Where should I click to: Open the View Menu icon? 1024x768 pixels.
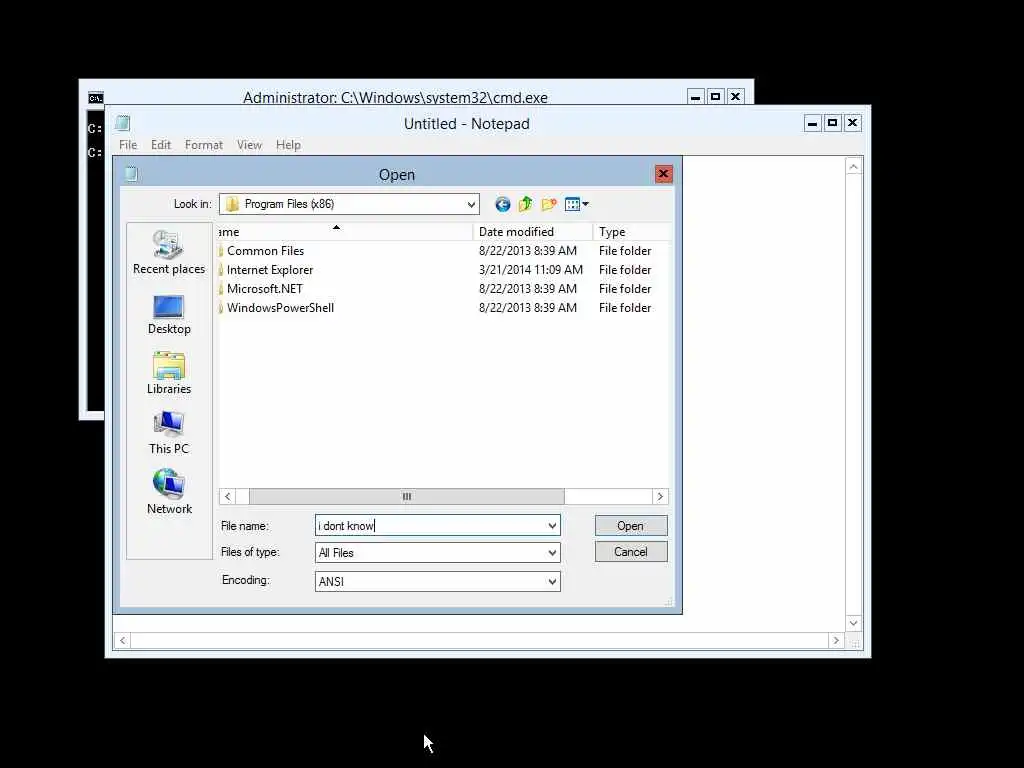point(577,204)
